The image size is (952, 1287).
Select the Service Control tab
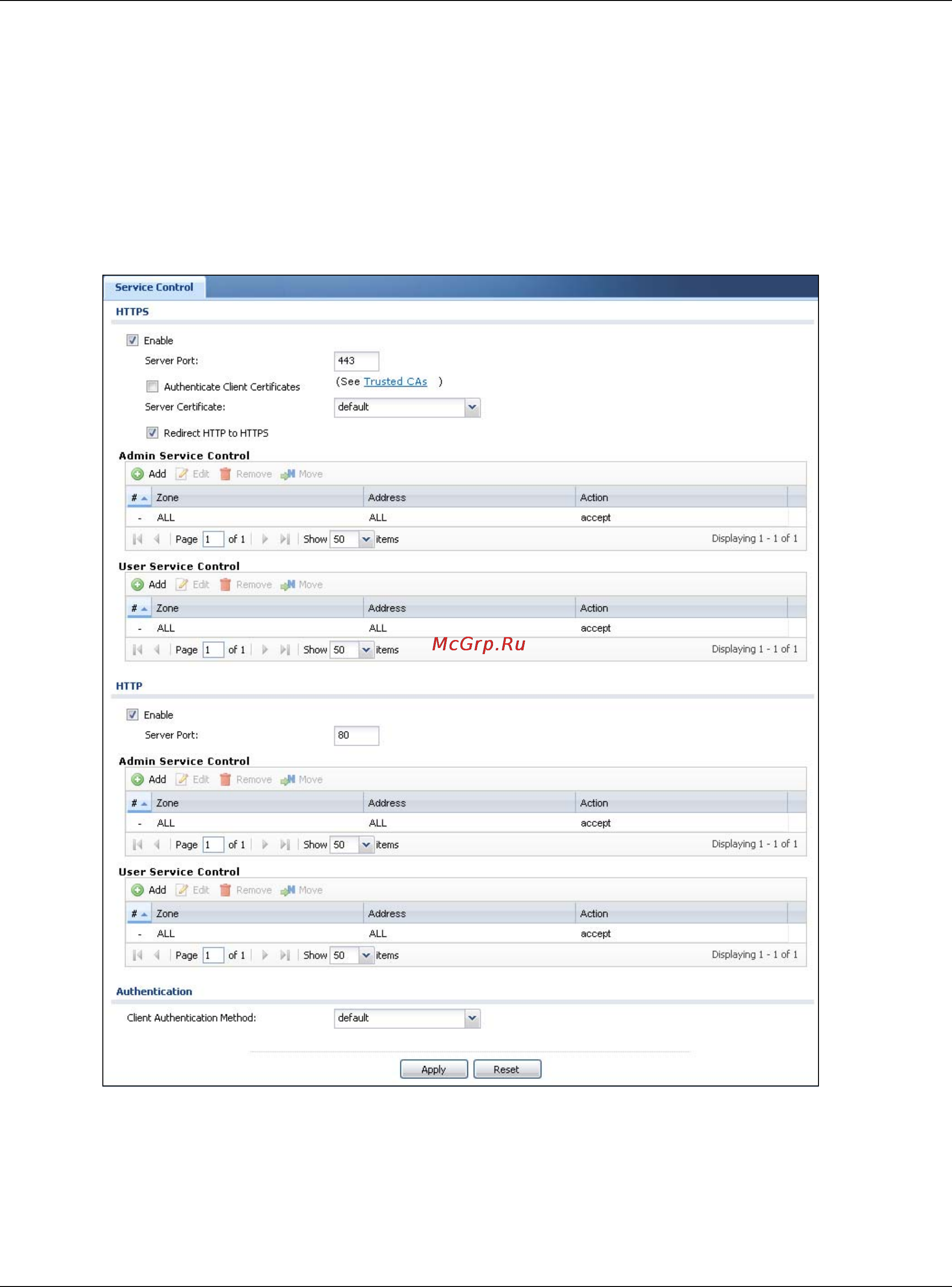click(x=154, y=287)
